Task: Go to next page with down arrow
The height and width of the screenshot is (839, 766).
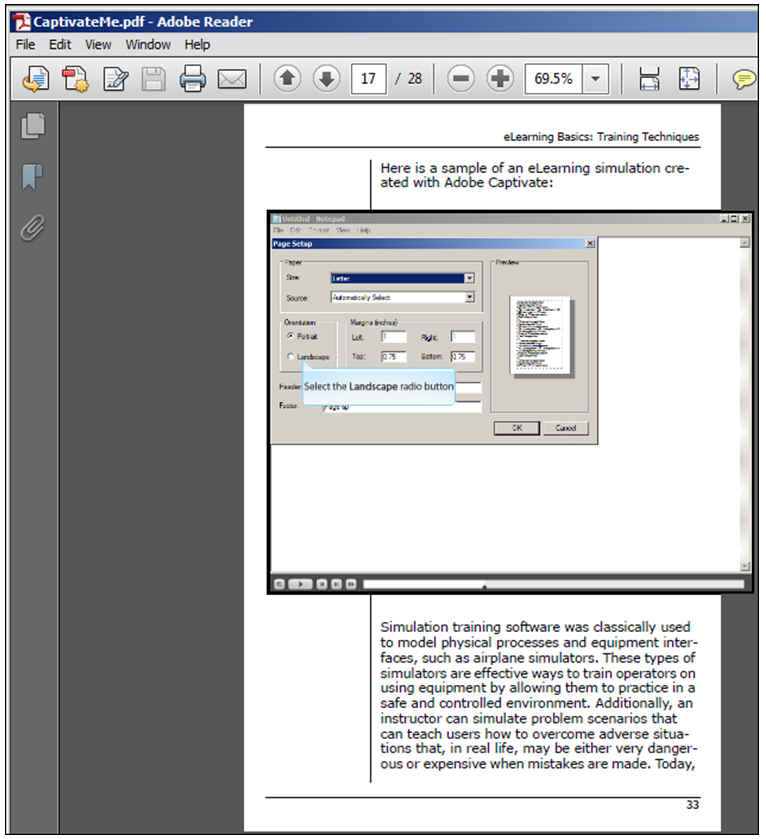Action: (x=326, y=79)
